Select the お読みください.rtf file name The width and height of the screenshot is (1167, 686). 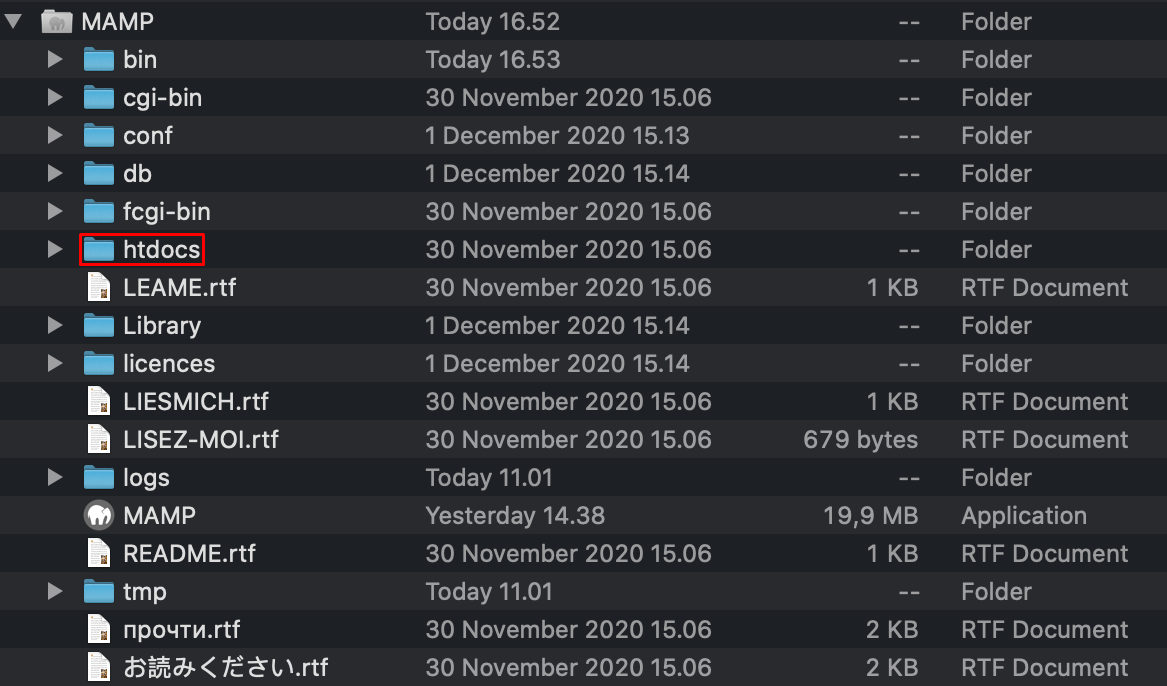pyautogui.click(x=225, y=668)
